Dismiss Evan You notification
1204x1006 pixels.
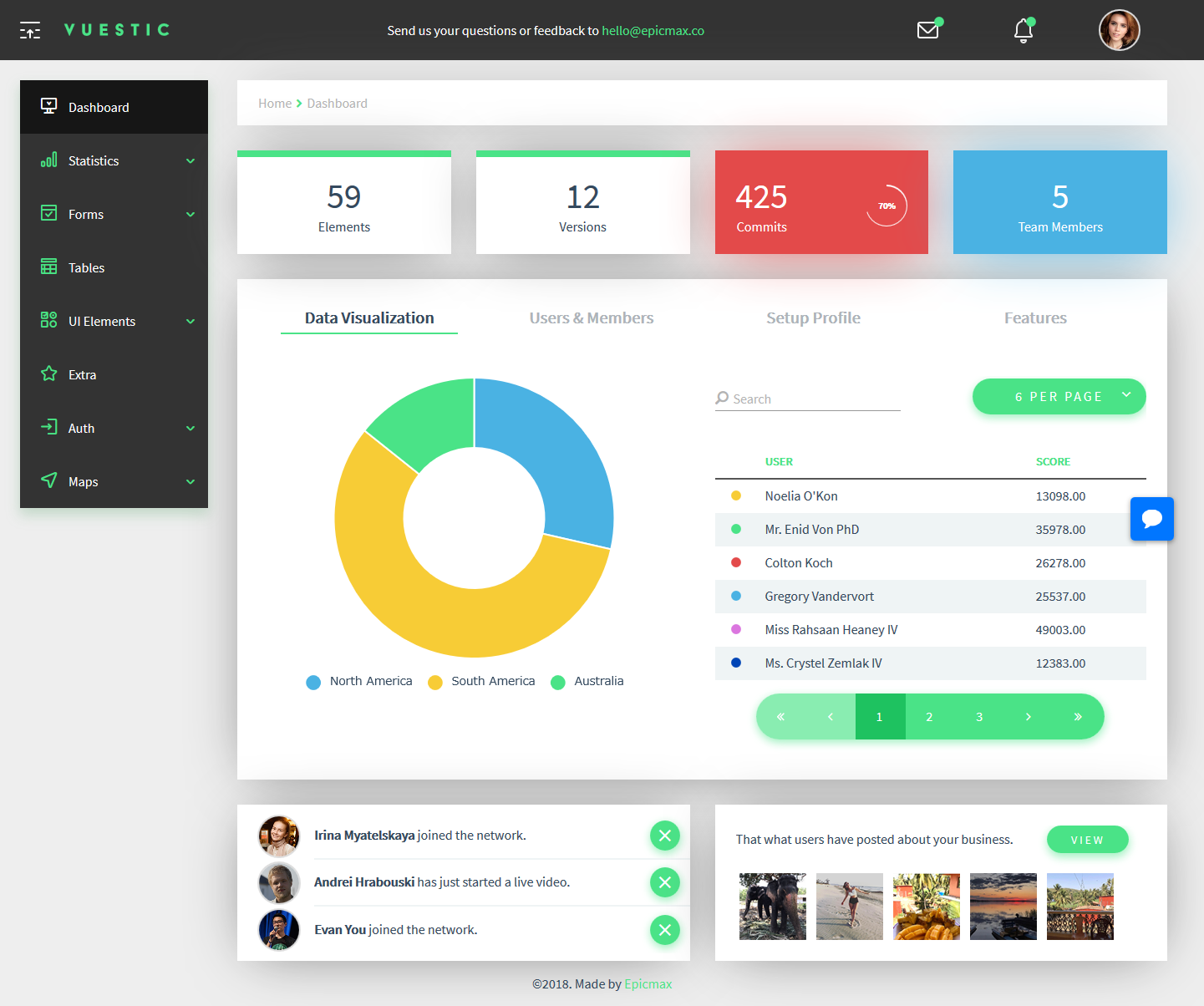point(665,930)
